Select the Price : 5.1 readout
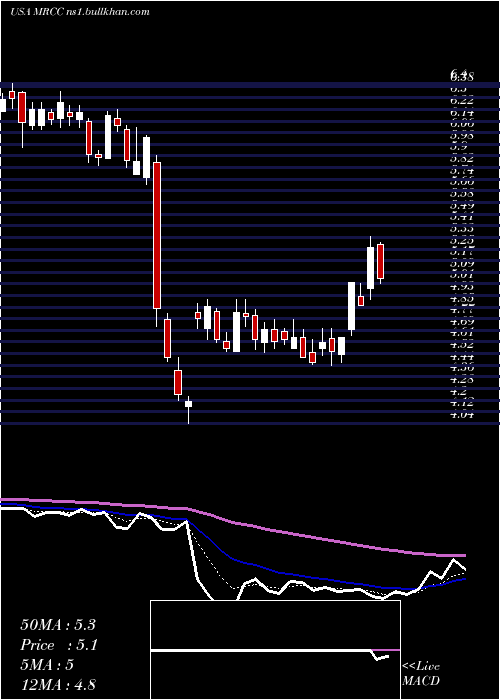Viewport: 500px width, 700px height. [x=59, y=645]
